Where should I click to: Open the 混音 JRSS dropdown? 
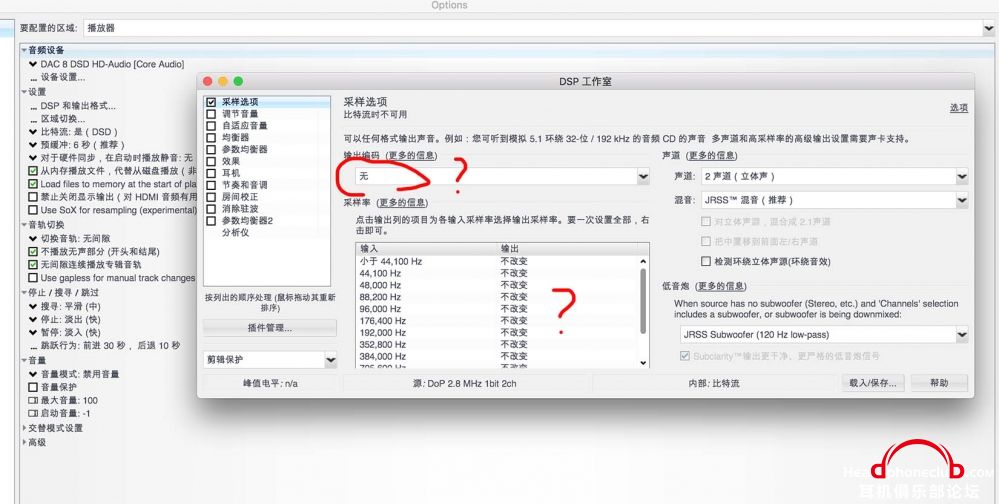[x=835, y=200]
